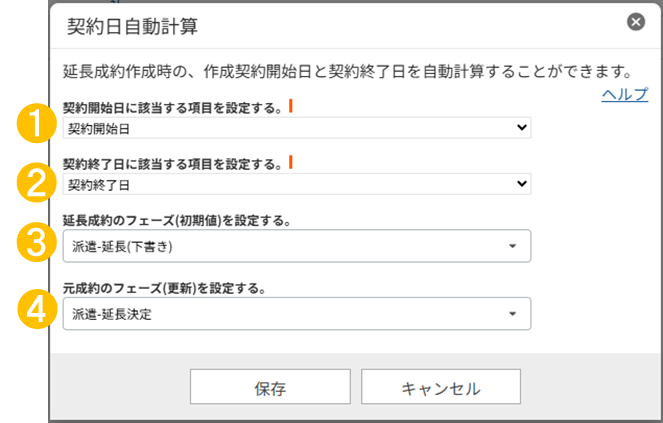The height and width of the screenshot is (423, 663).
Task: Click the yellow number 3 badge
Action: [x=36, y=244]
